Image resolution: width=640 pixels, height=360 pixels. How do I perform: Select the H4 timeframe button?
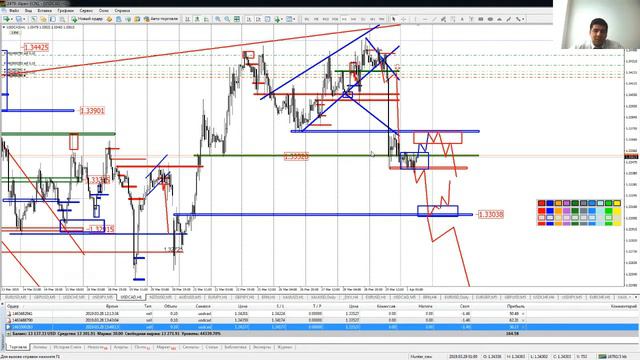pos(353,19)
